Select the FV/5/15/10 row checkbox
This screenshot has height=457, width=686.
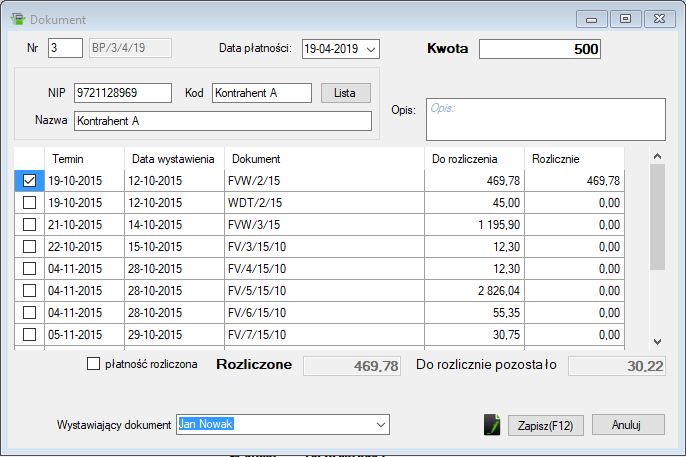tap(29, 291)
